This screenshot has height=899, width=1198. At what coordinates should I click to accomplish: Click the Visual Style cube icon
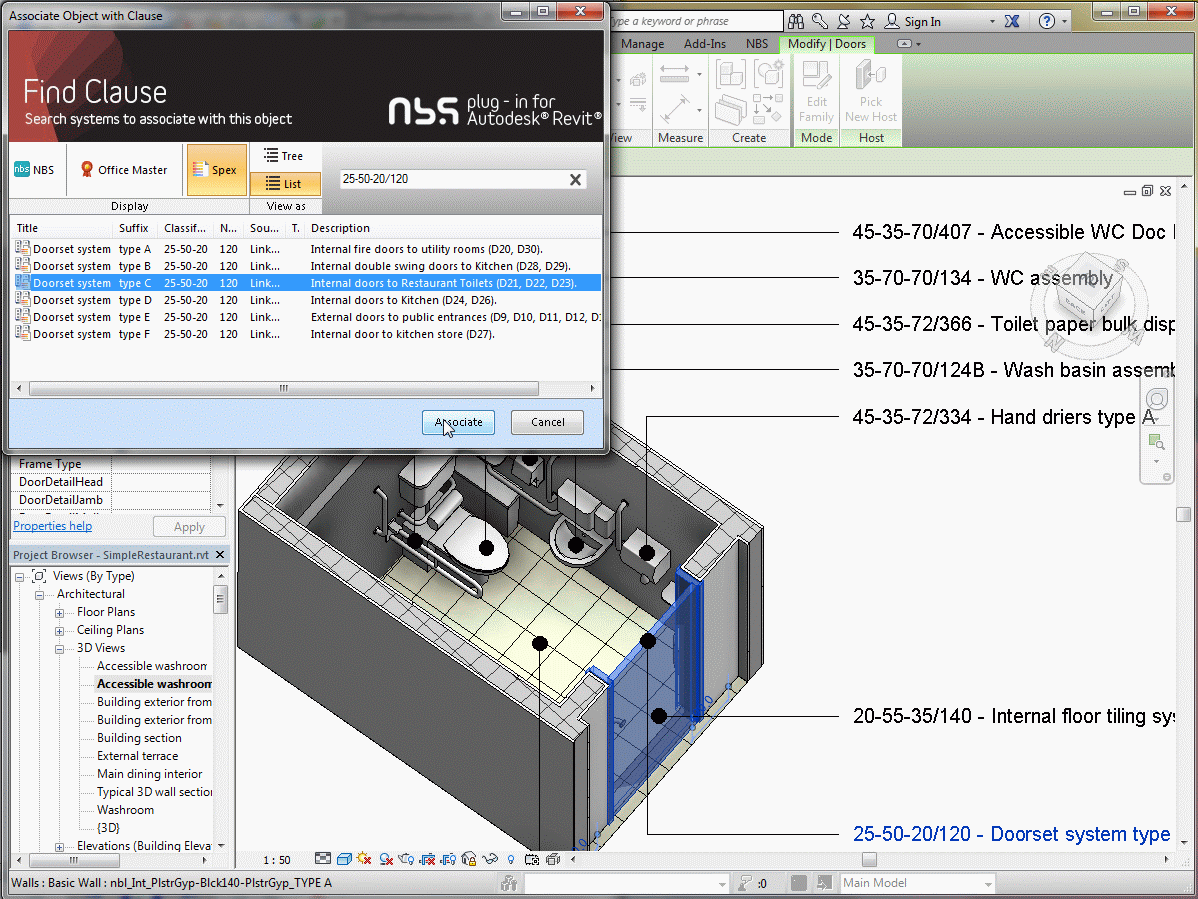tap(344, 859)
